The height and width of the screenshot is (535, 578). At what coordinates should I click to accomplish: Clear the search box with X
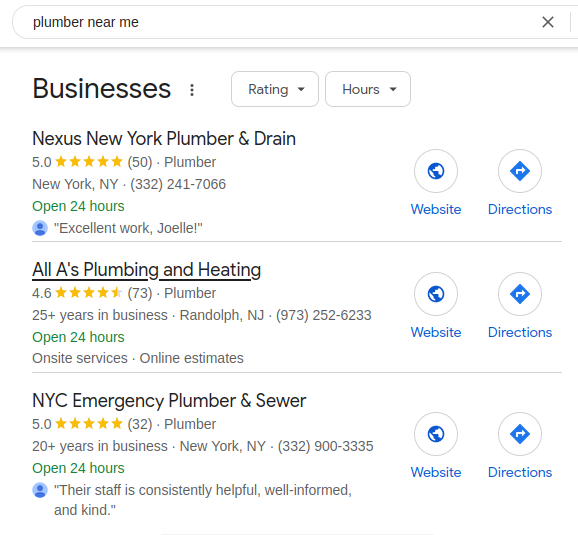coord(548,22)
